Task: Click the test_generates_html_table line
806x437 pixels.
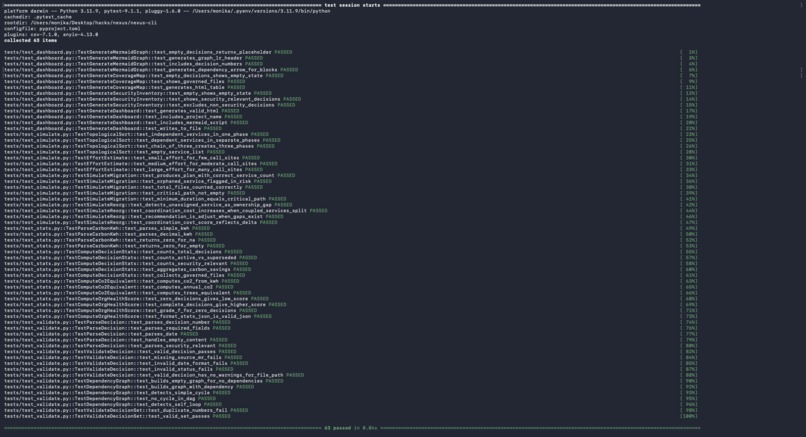Action: 124,87
